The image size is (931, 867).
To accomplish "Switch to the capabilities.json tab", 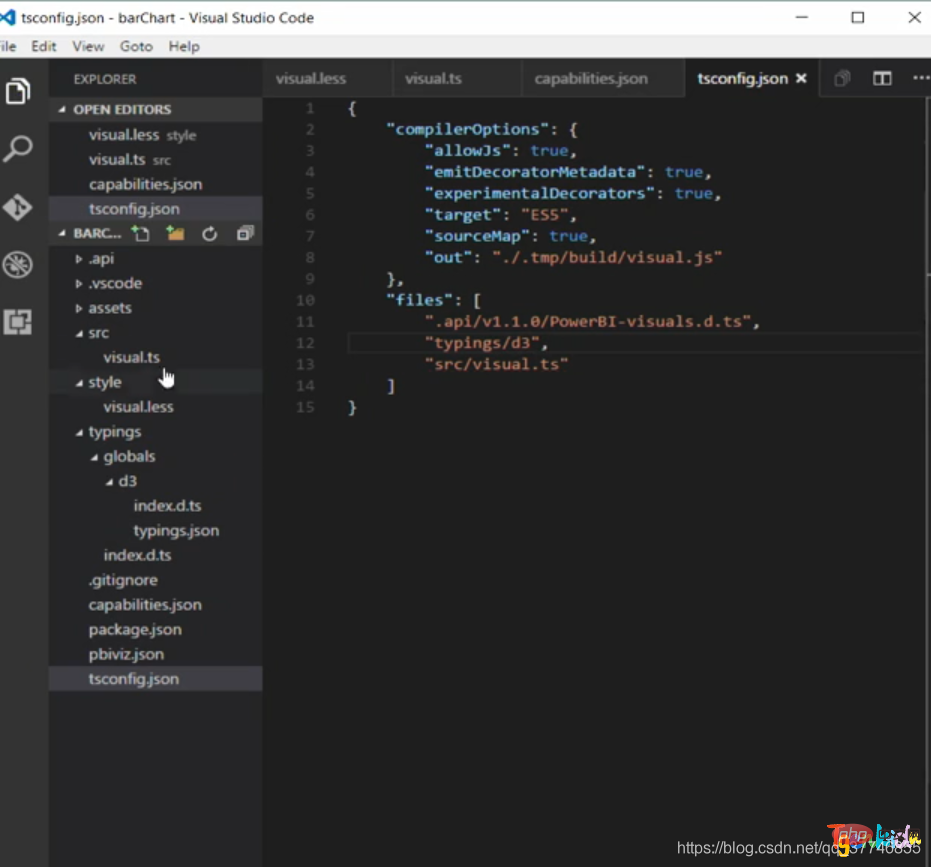I will click(x=591, y=78).
